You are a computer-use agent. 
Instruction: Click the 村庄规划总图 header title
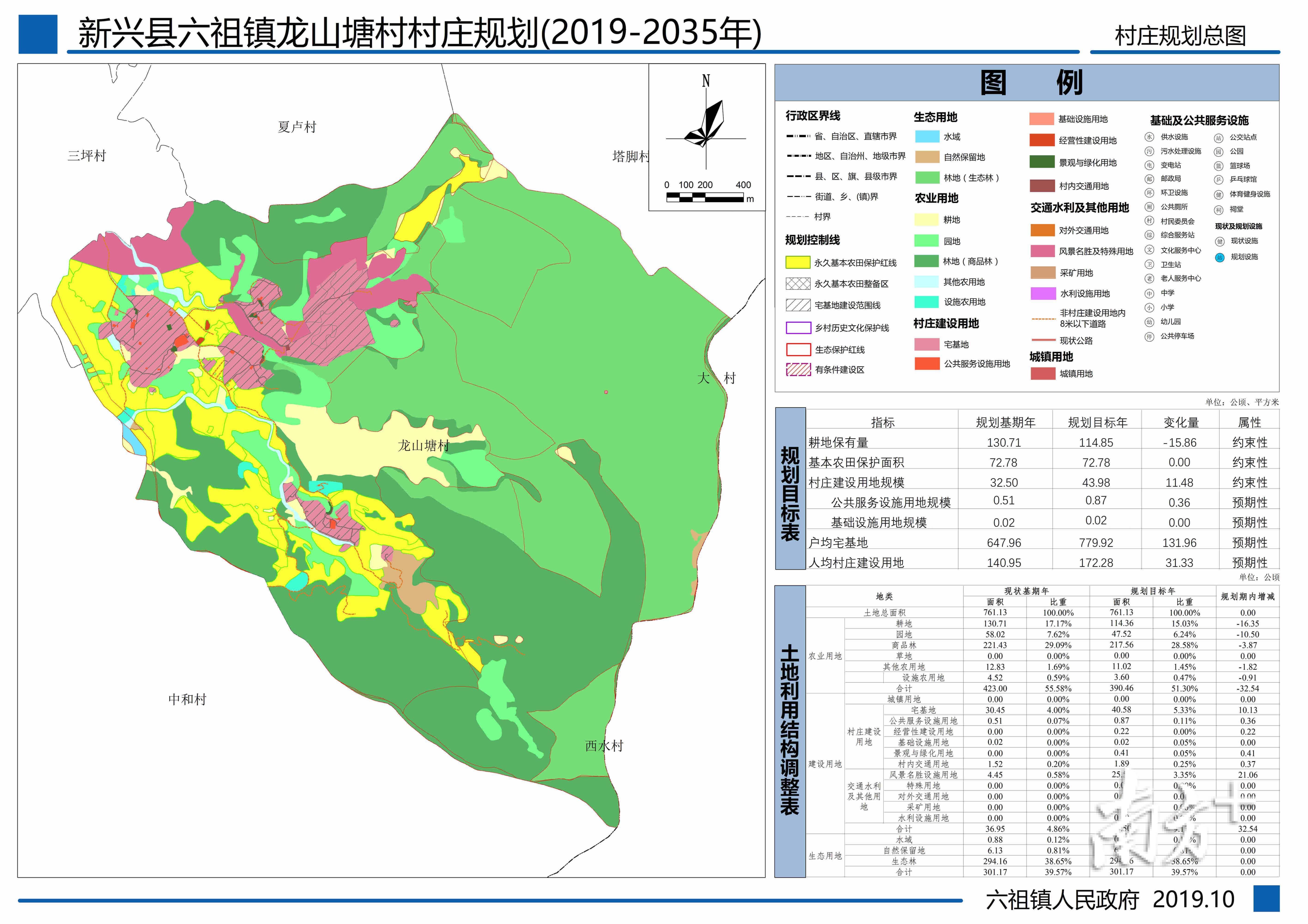(x=1181, y=35)
